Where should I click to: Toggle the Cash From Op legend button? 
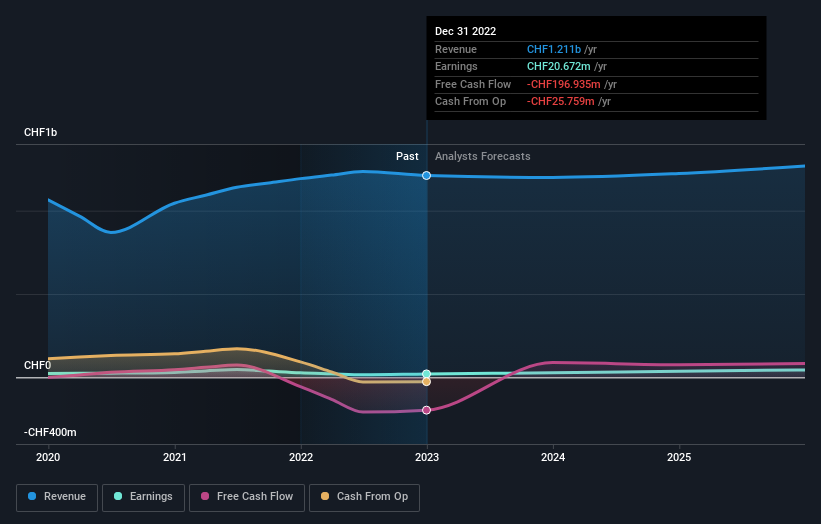[364, 497]
